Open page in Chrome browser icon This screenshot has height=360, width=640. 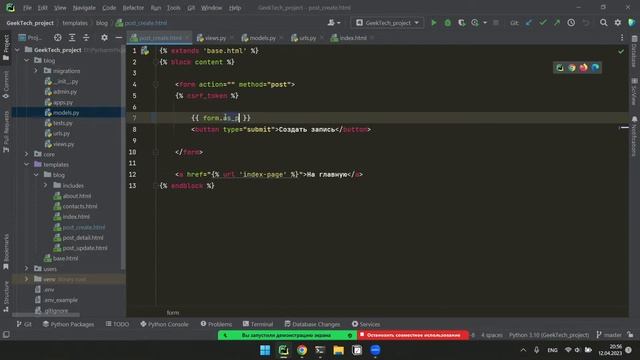572,68
